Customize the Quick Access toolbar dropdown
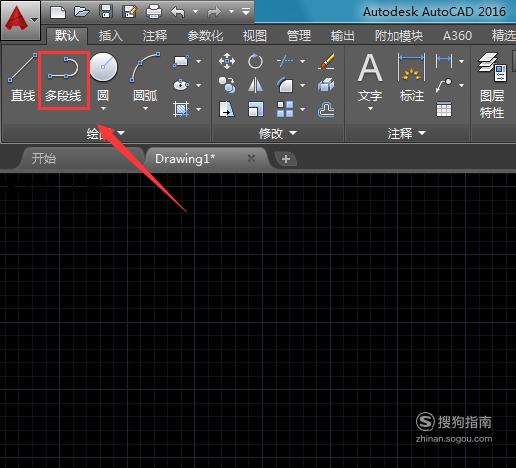This screenshot has height=468, width=516. tap(246, 12)
